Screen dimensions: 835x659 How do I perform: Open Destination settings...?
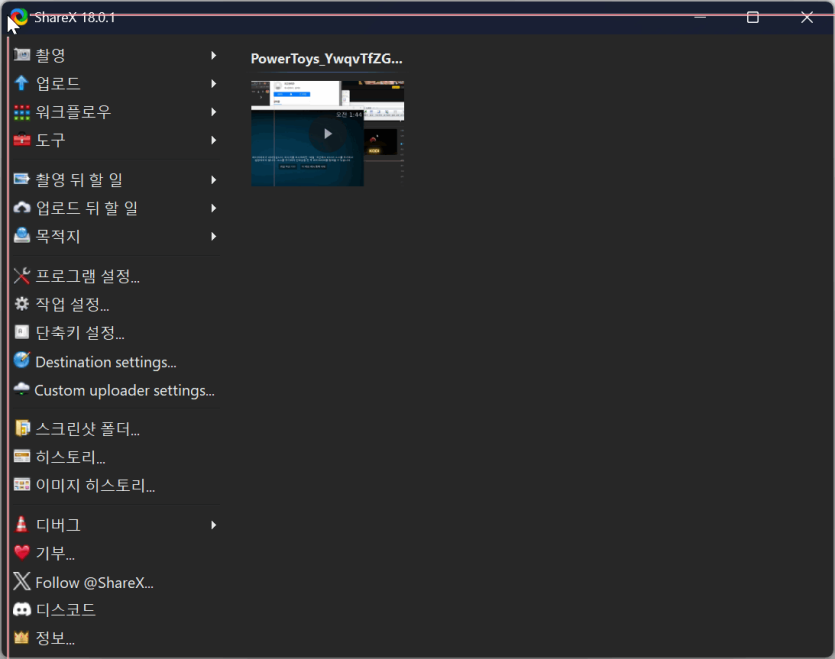coord(116,362)
